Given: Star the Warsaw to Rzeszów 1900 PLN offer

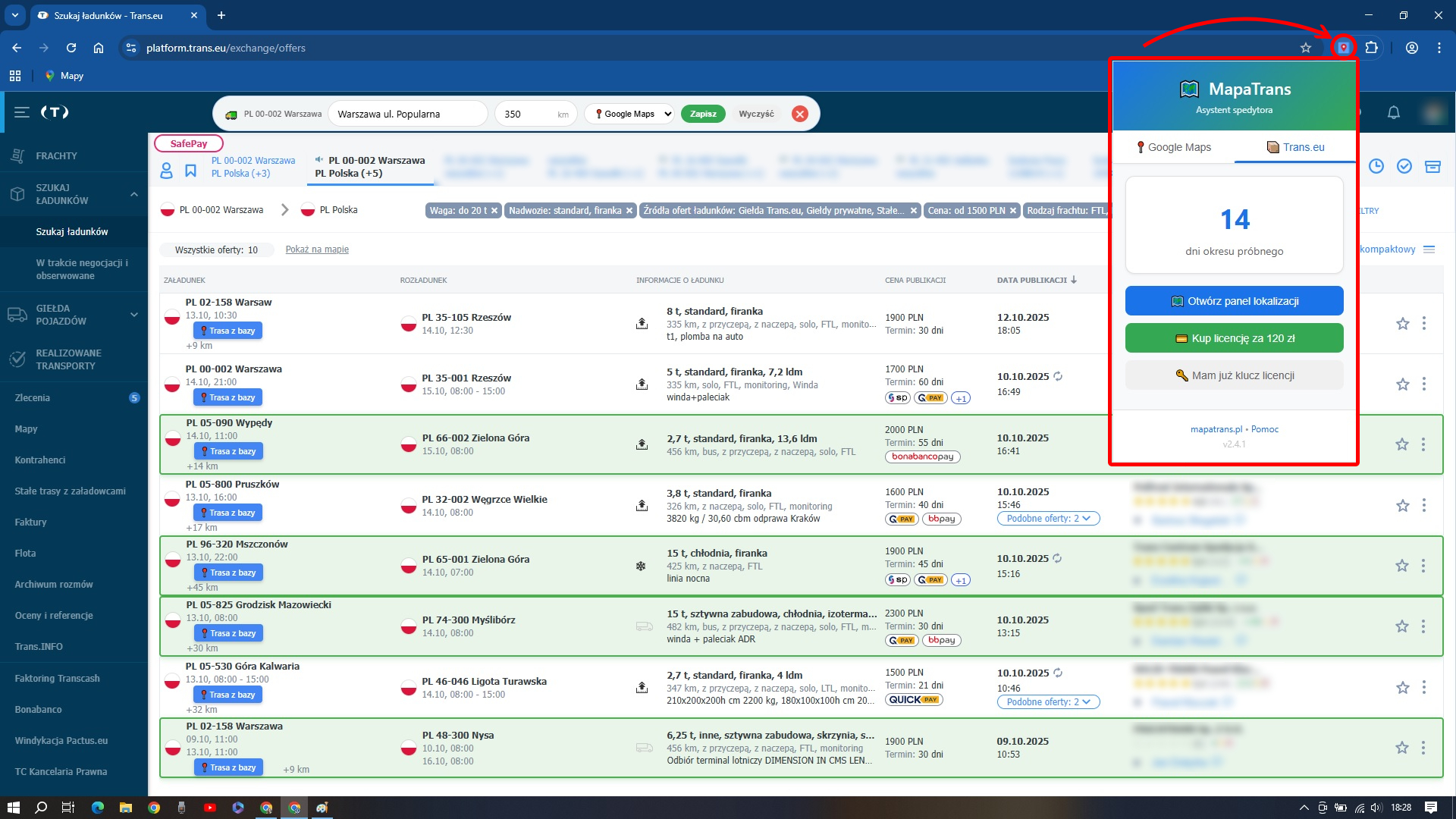Looking at the screenshot, I should pos(1402,324).
